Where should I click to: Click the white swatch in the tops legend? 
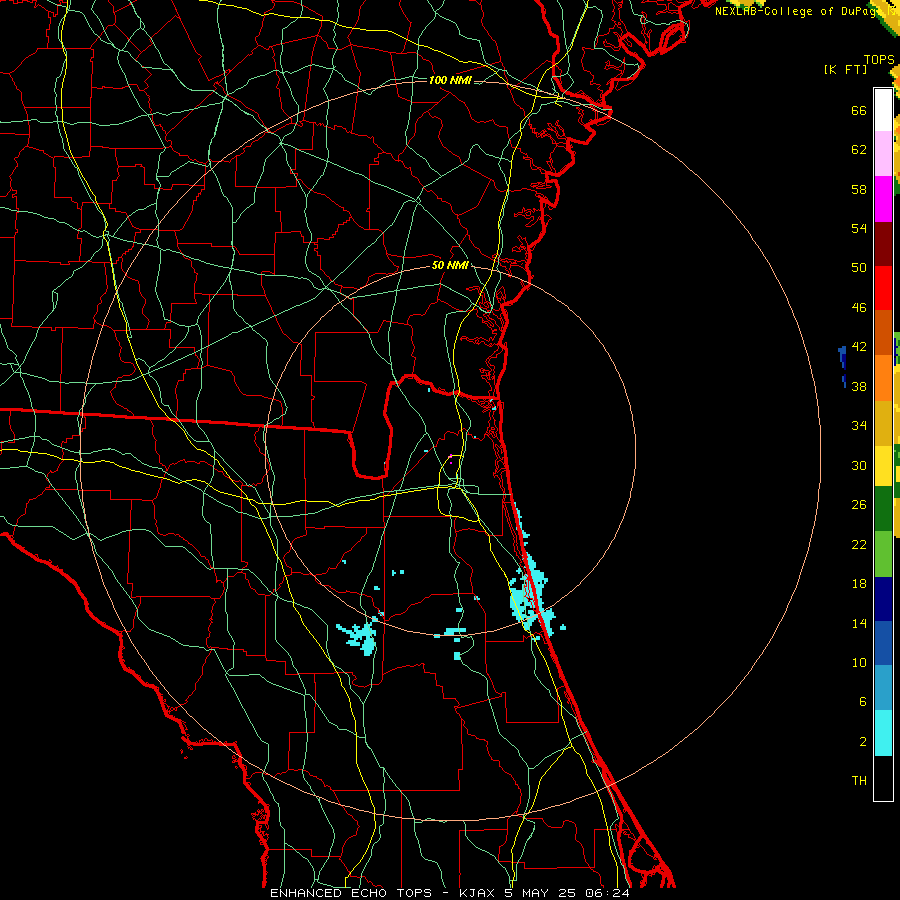click(x=883, y=110)
